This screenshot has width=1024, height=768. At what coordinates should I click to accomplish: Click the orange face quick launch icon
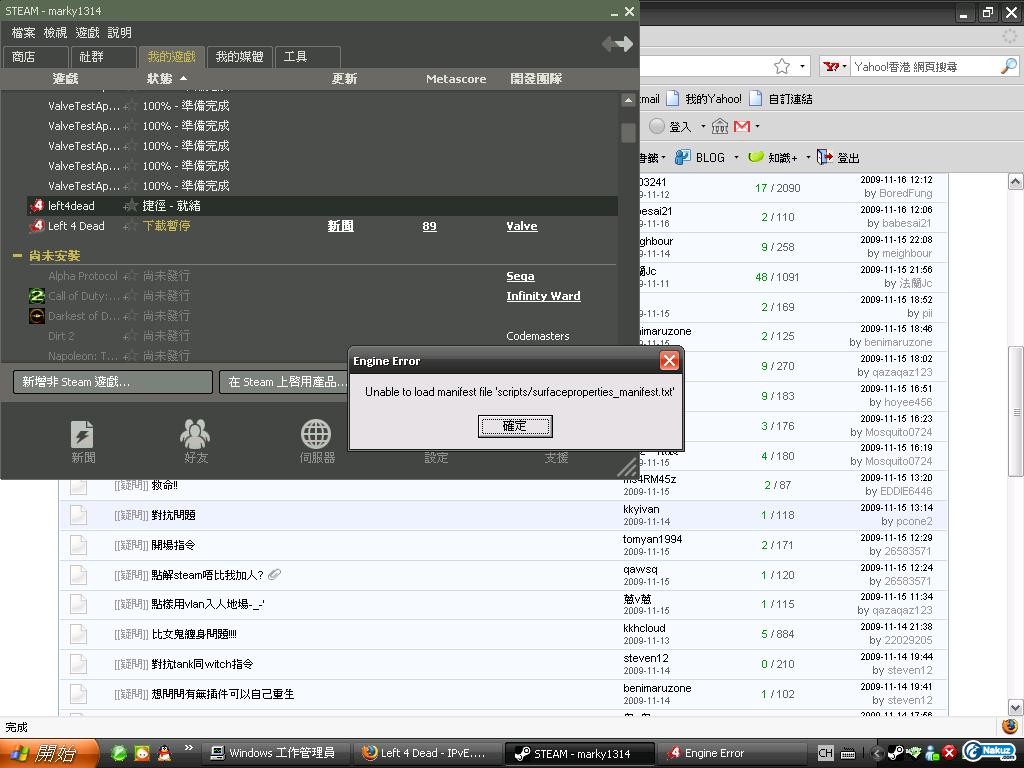coord(142,753)
